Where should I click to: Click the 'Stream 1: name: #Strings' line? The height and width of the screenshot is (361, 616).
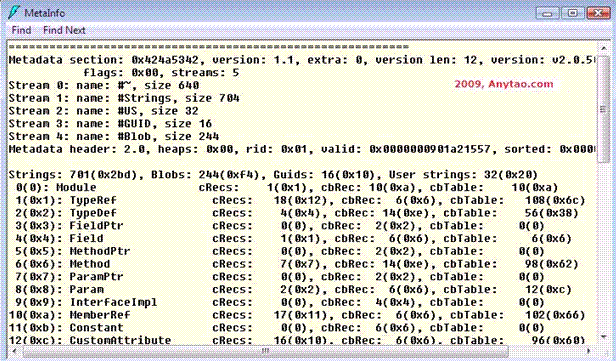tap(124, 98)
